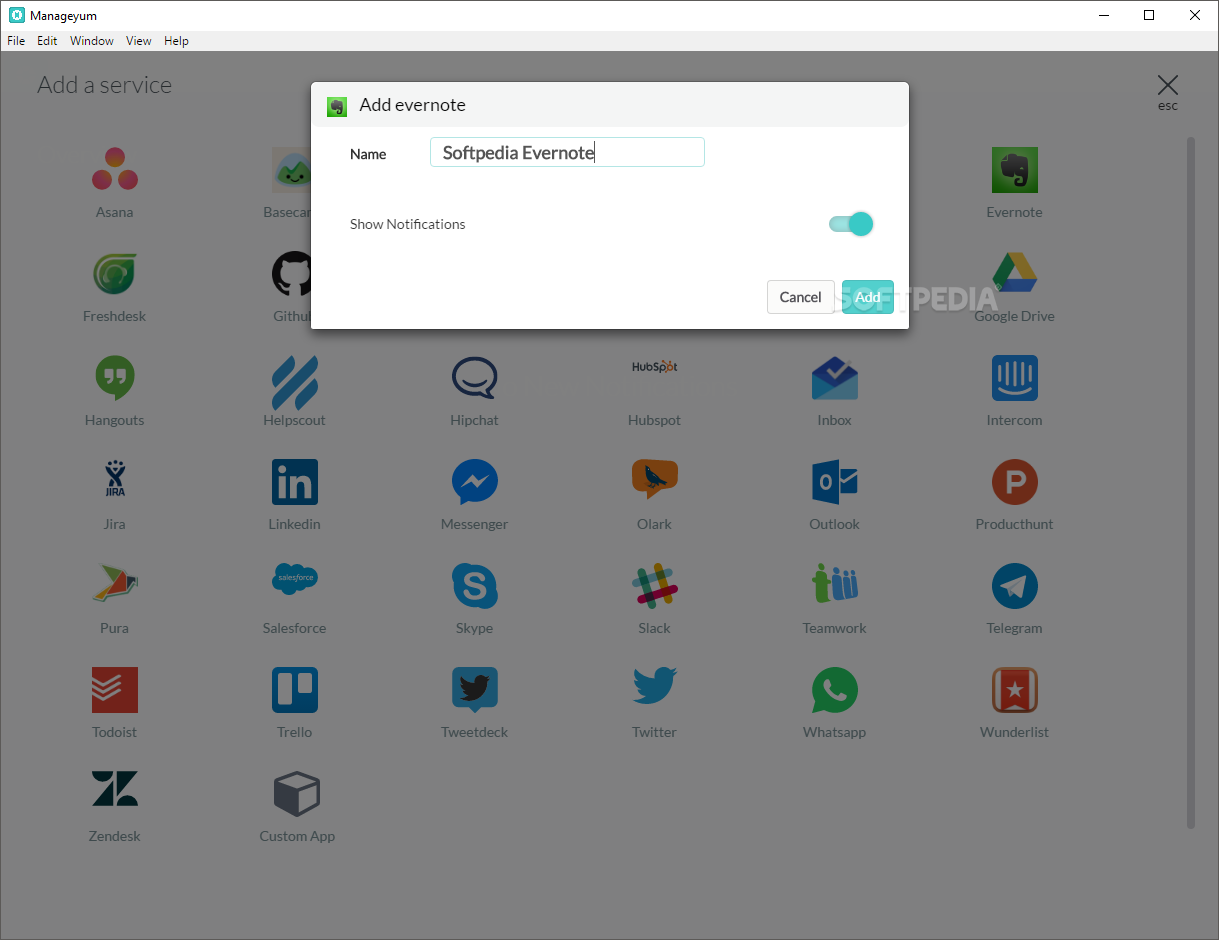Viewport: 1219px width, 940px height.
Task: Pick the Freshdesk service icon
Action: coord(115,274)
